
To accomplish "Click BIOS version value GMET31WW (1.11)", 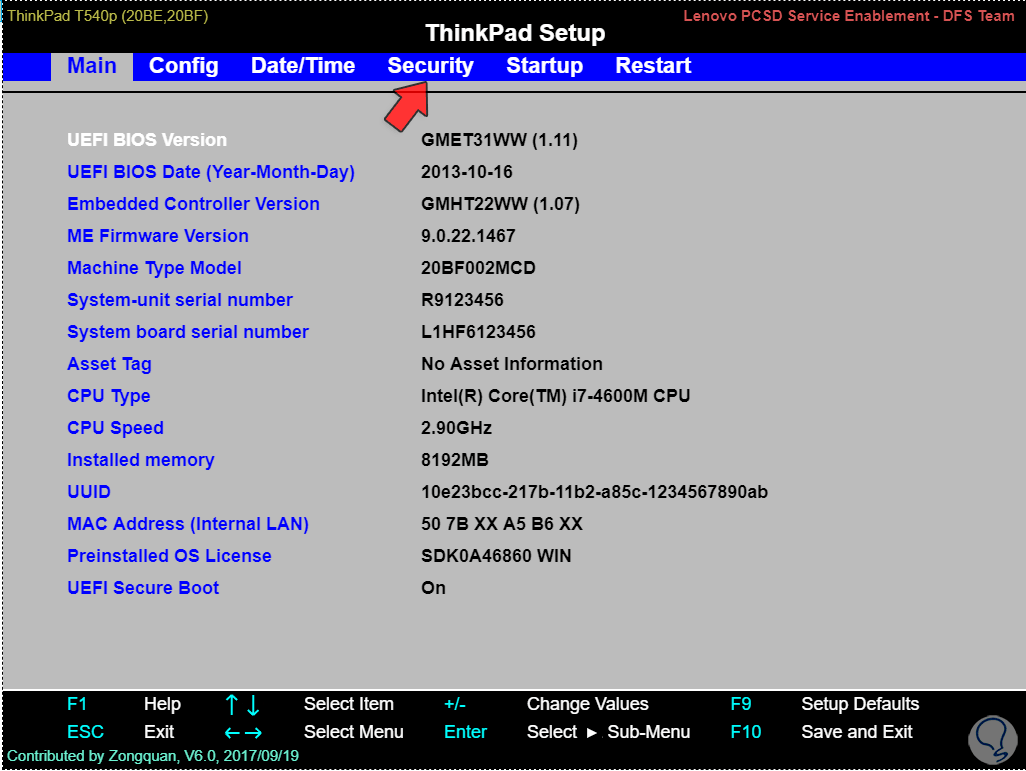I will pyautogui.click(x=499, y=140).
